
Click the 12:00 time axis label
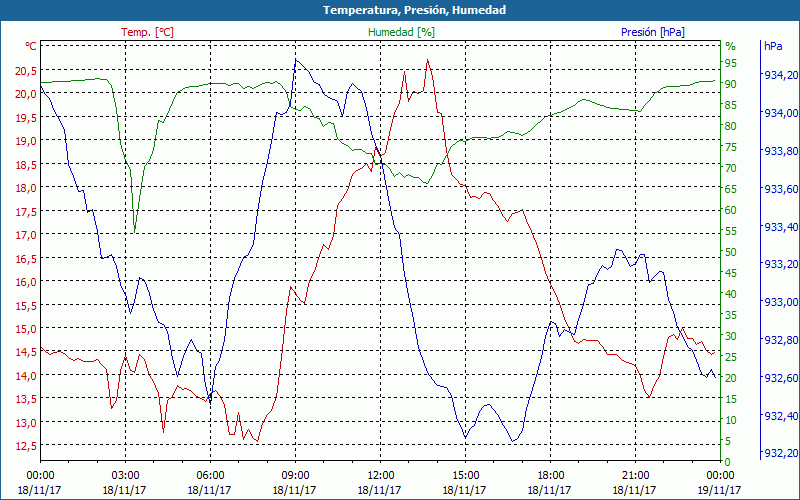point(380,476)
